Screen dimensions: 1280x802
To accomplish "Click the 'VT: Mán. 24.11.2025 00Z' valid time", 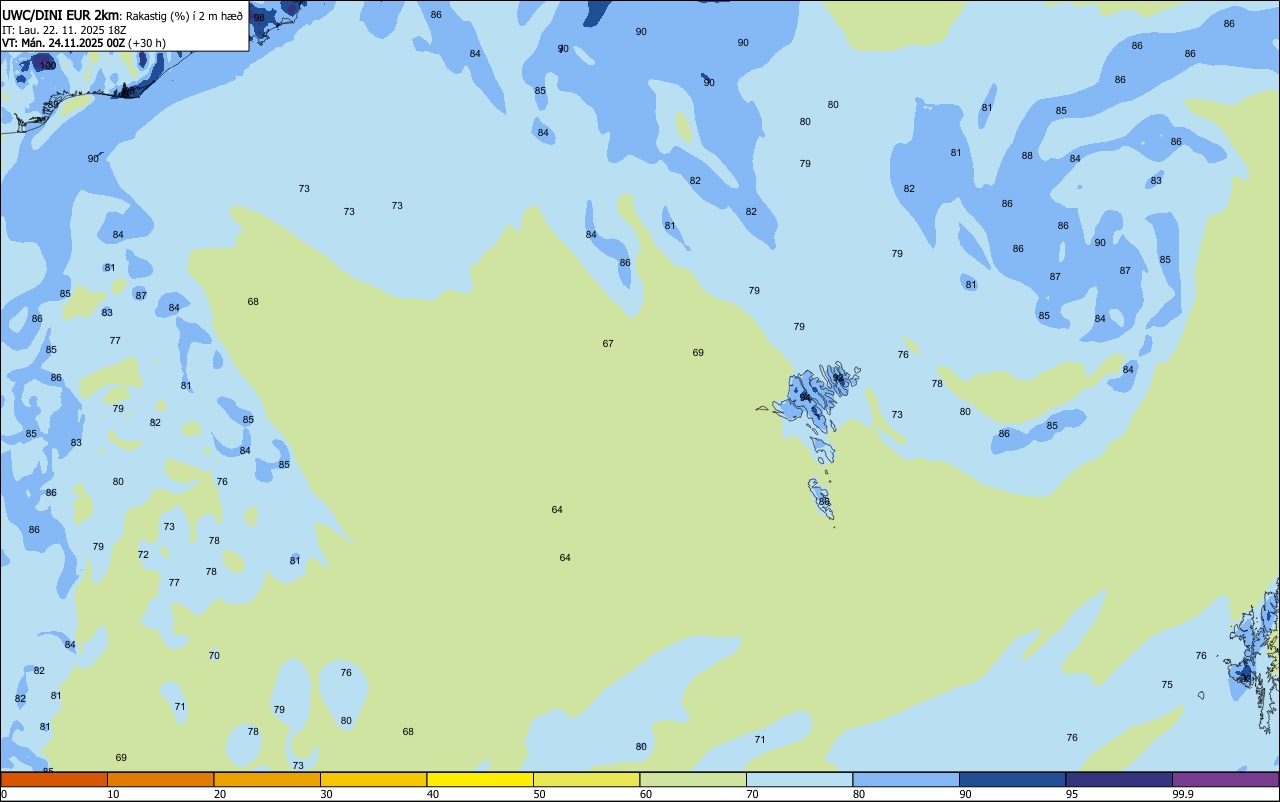I will [63, 43].
